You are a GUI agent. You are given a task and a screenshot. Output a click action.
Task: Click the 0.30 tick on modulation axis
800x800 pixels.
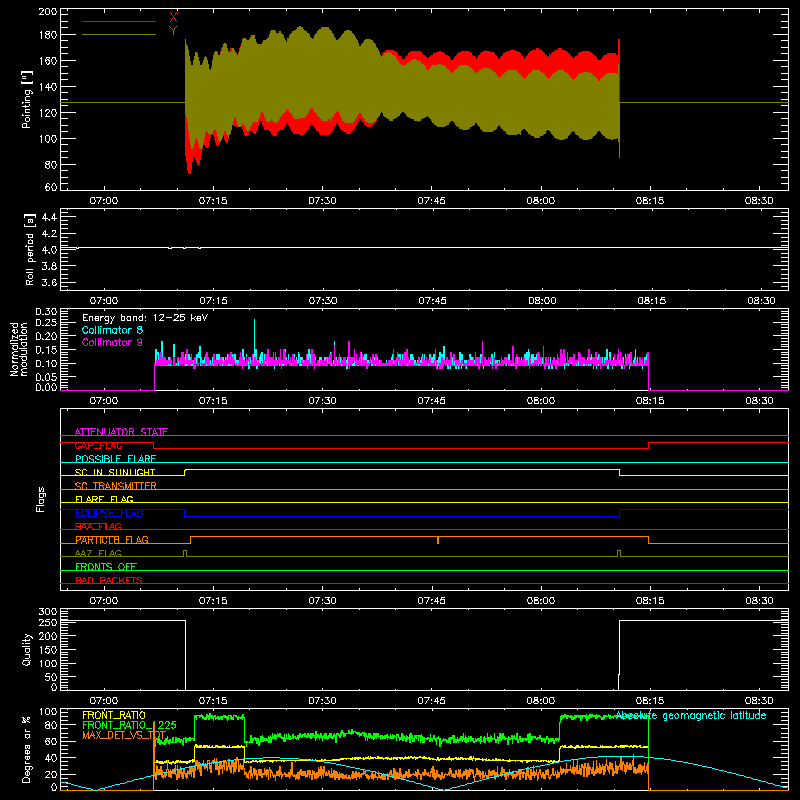(46, 311)
